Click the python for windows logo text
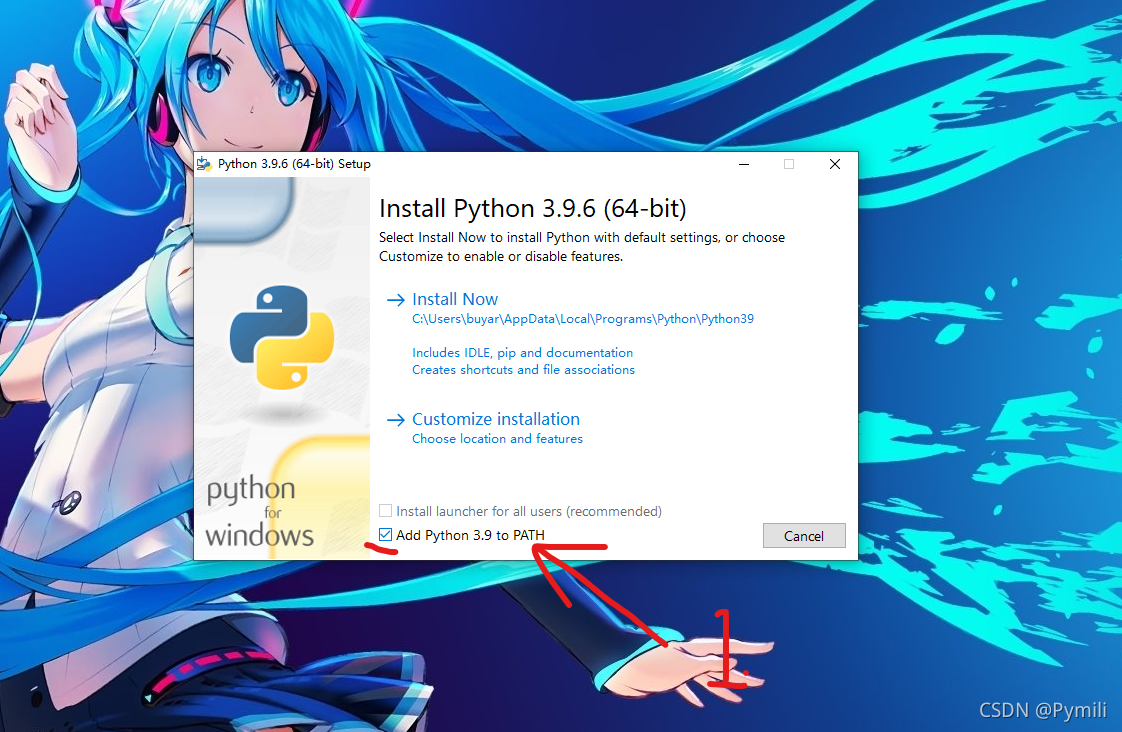This screenshot has width=1122, height=732. (258, 510)
